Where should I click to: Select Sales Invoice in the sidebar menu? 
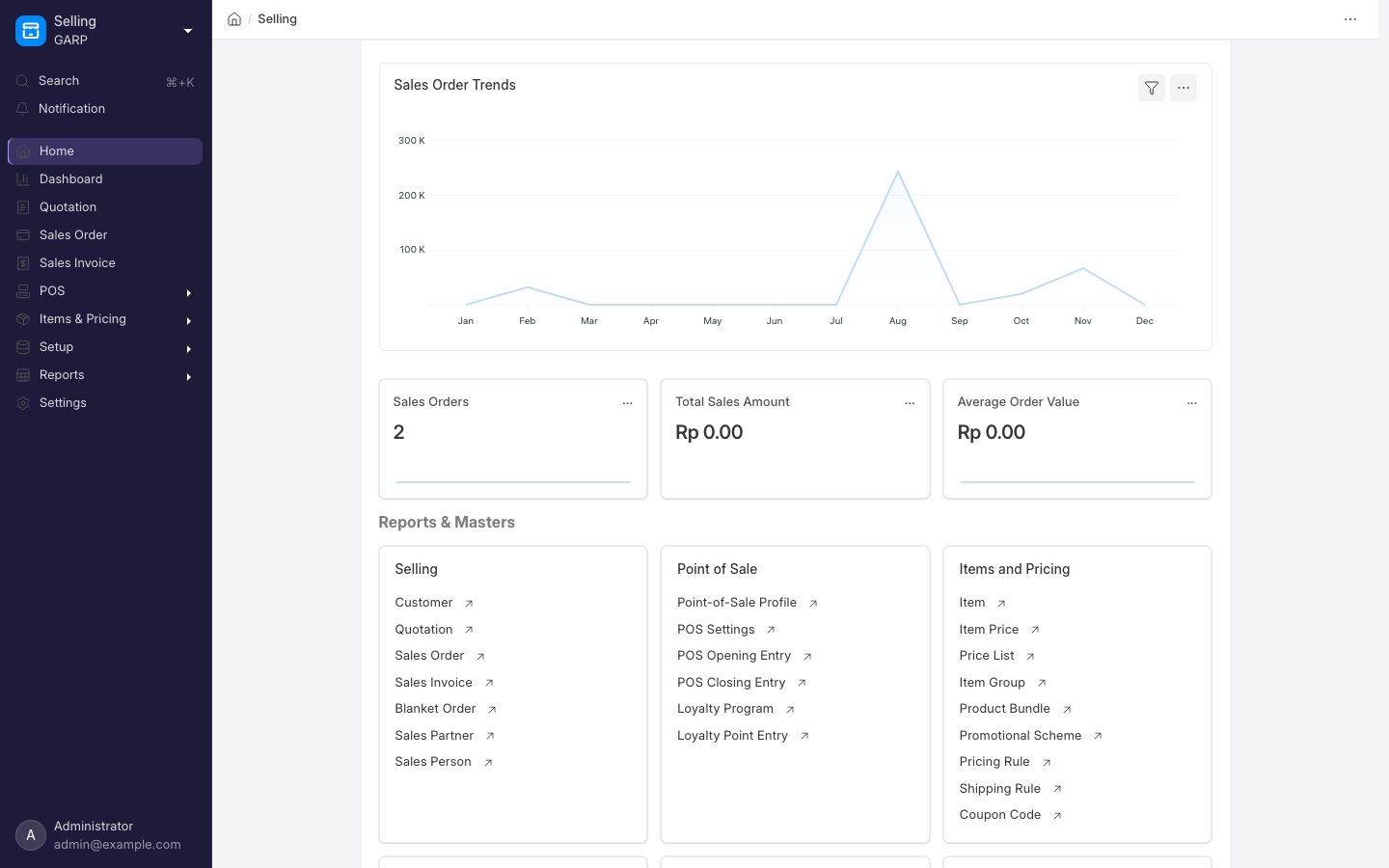click(x=105, y=263)
